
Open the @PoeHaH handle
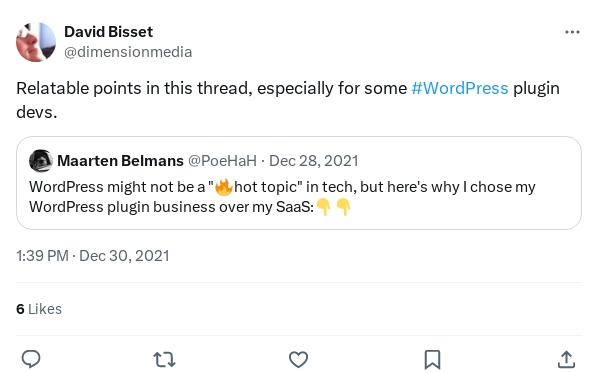click(222, 161)
